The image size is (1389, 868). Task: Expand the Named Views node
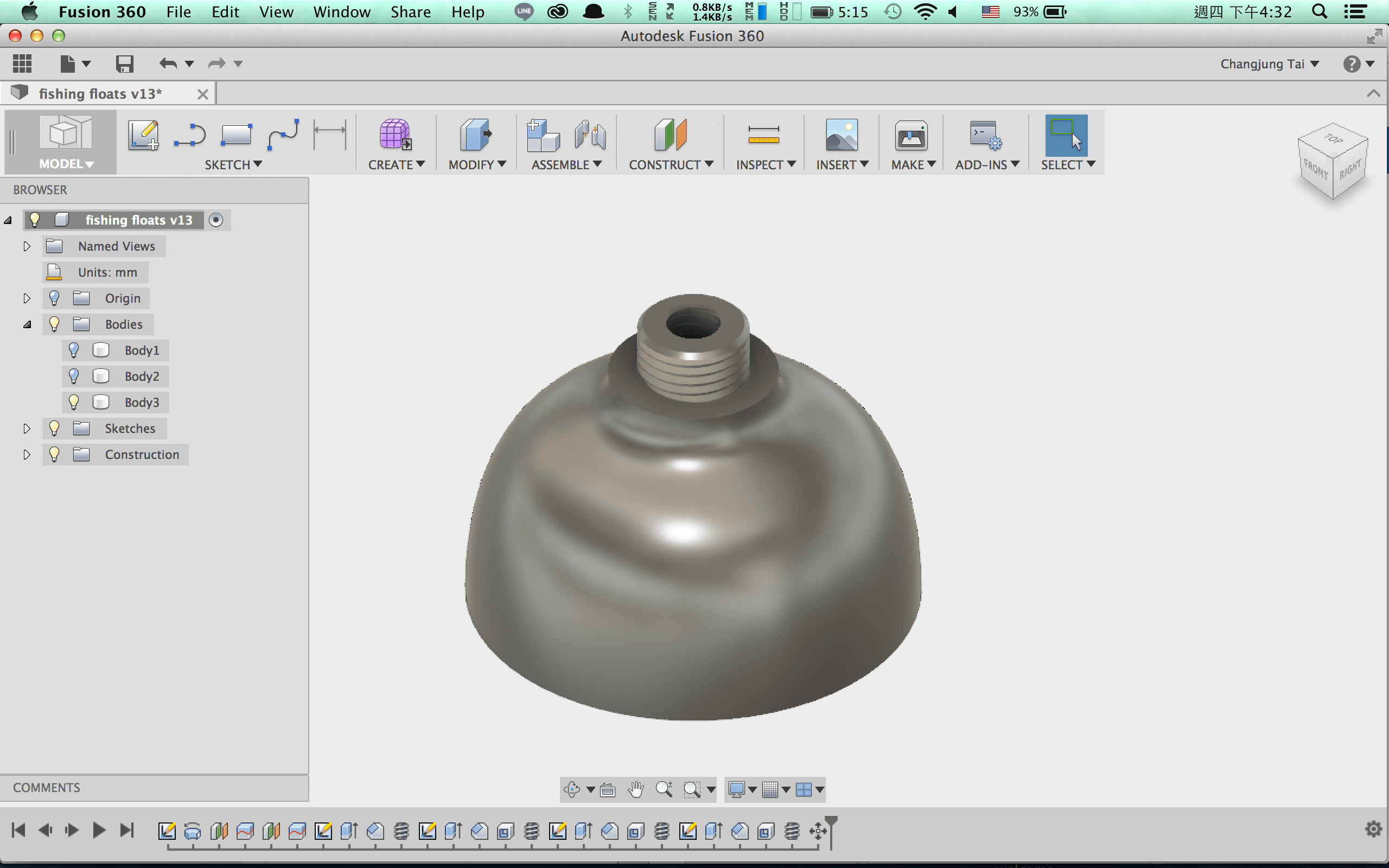(x=27, y=246)
